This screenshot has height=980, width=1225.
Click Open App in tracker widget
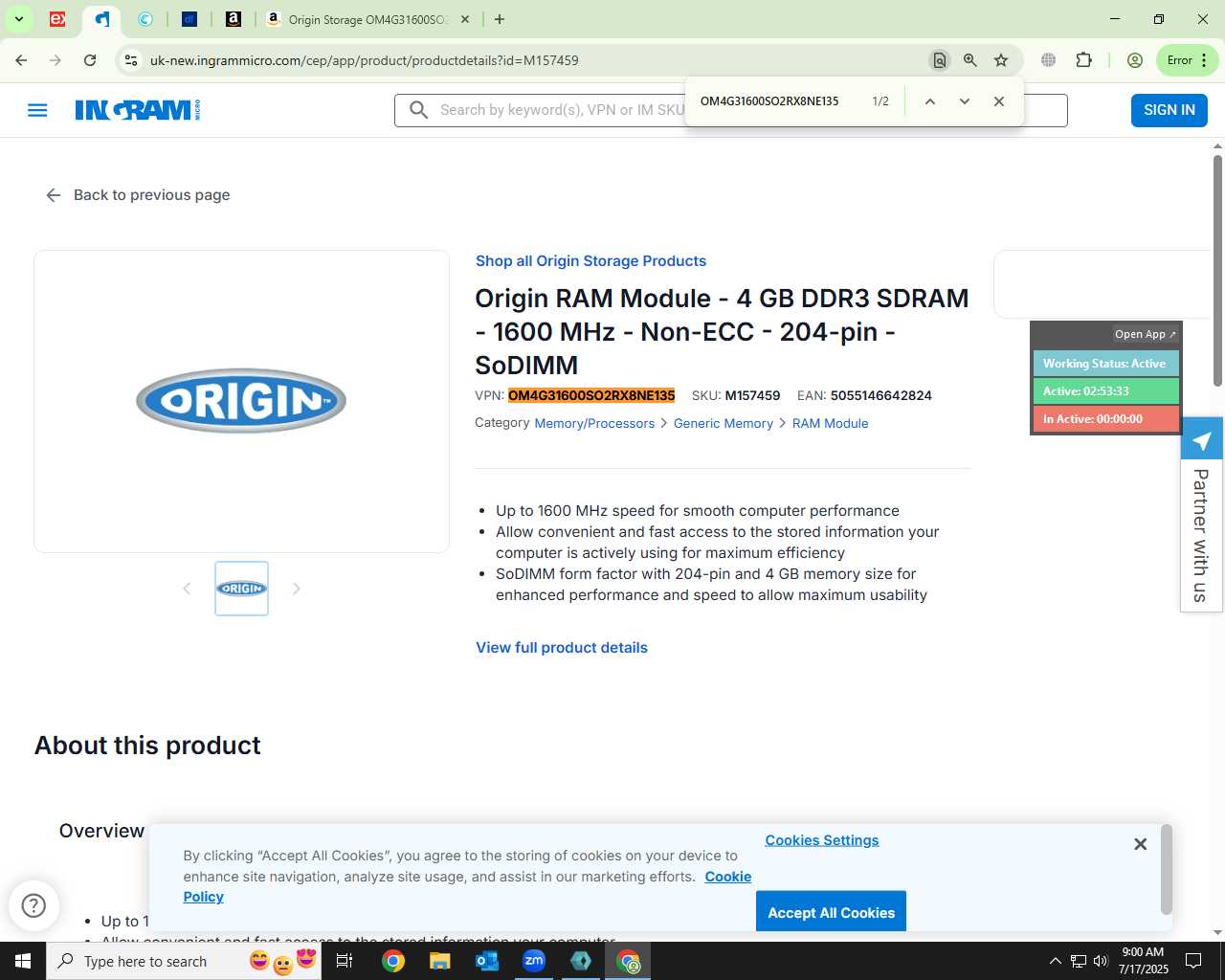coord(1145,334)
